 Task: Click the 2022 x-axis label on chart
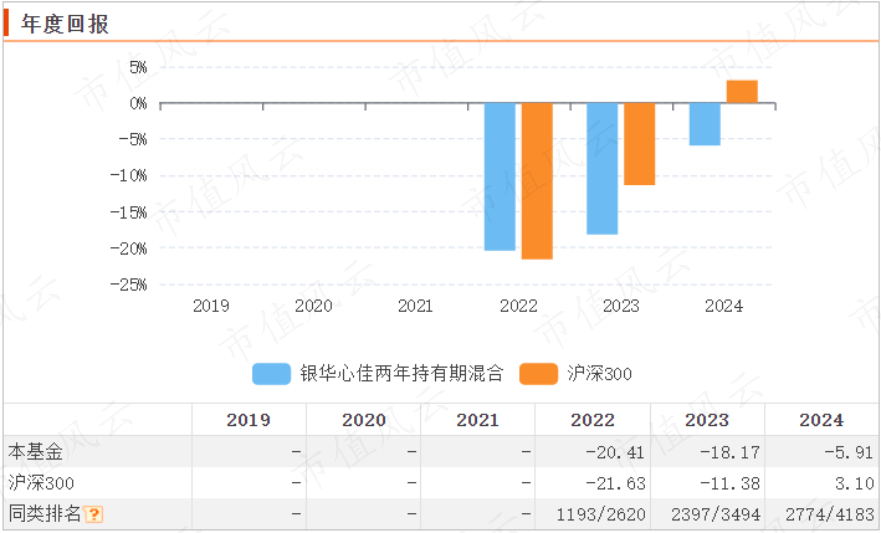click(x=519, y=306)
